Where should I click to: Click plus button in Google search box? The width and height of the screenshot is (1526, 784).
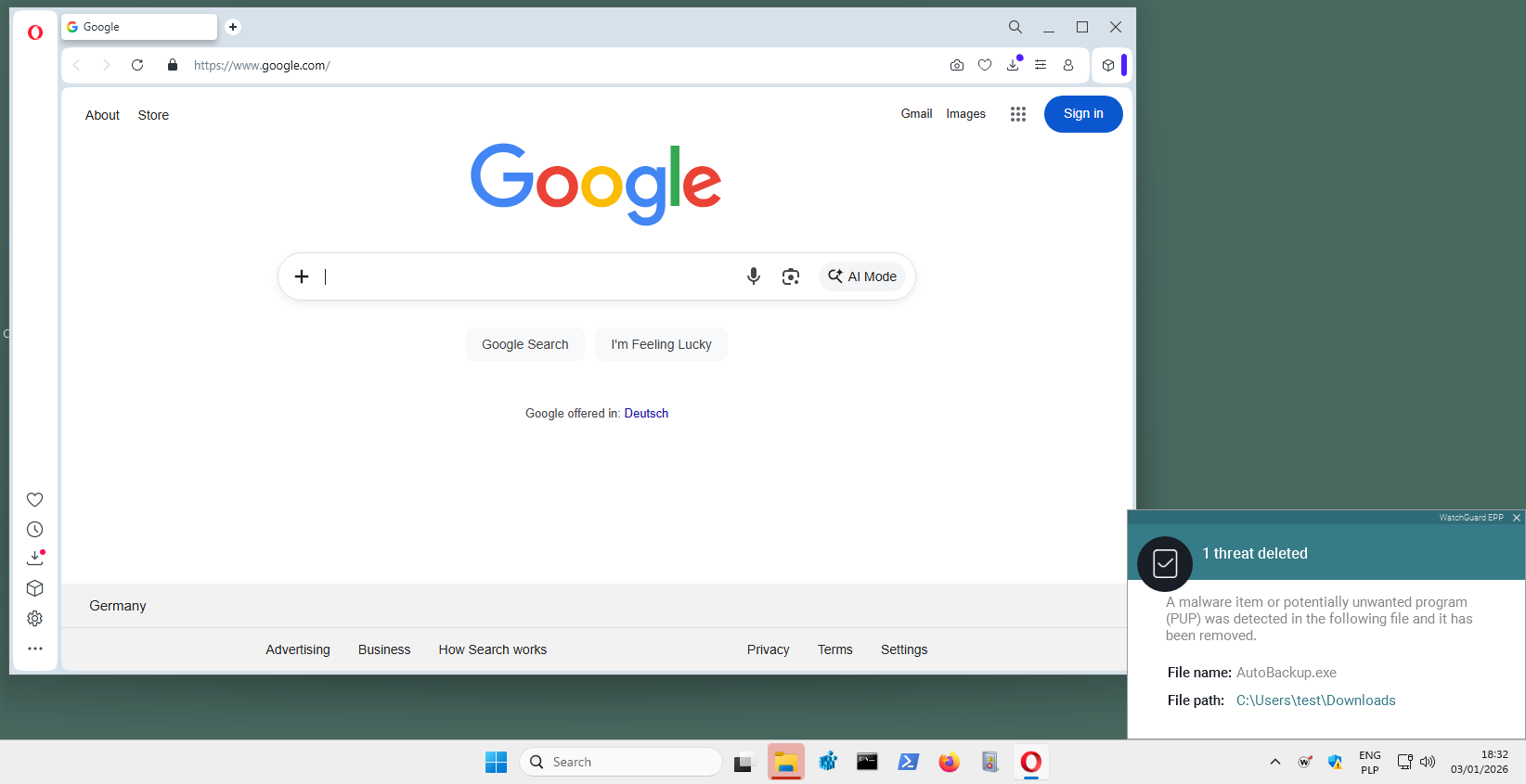coord(302,276)
